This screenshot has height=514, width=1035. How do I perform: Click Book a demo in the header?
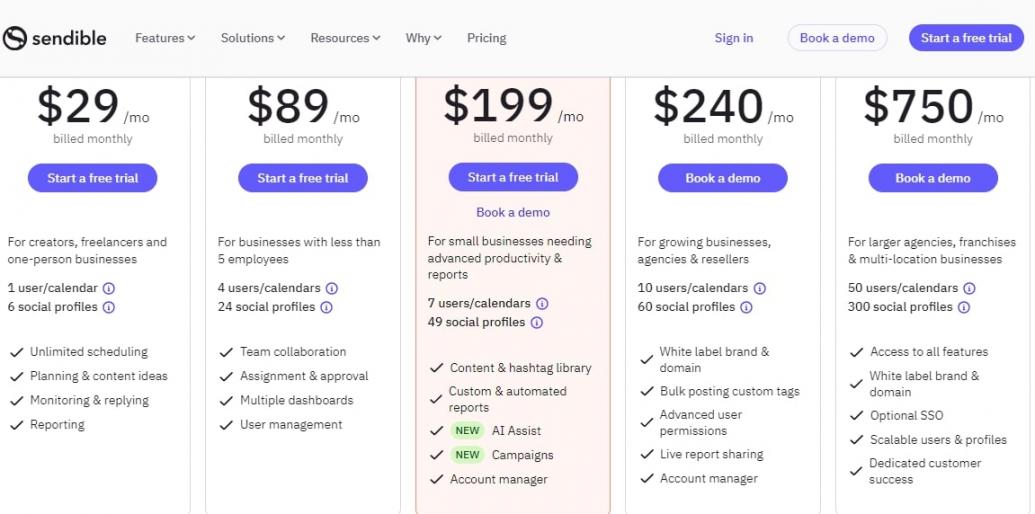[x=837, y=38]
